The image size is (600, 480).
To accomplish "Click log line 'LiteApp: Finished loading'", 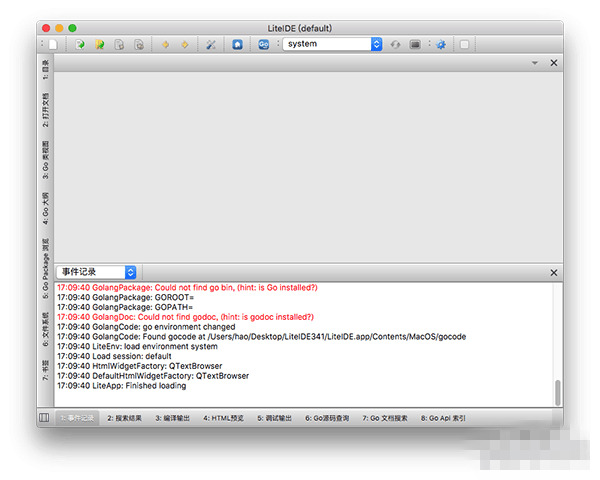I will (121, 386).
